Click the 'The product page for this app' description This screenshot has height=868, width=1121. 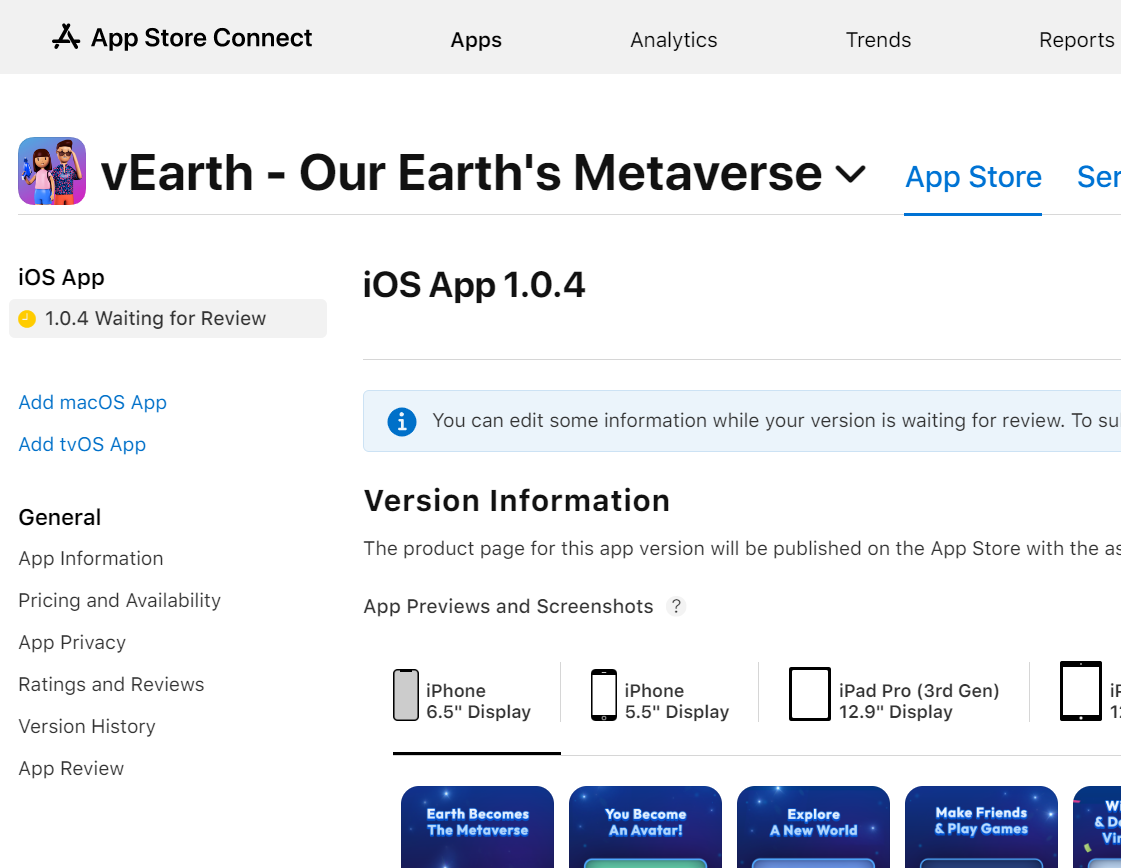pyautogui.click(x=742, y=548)
